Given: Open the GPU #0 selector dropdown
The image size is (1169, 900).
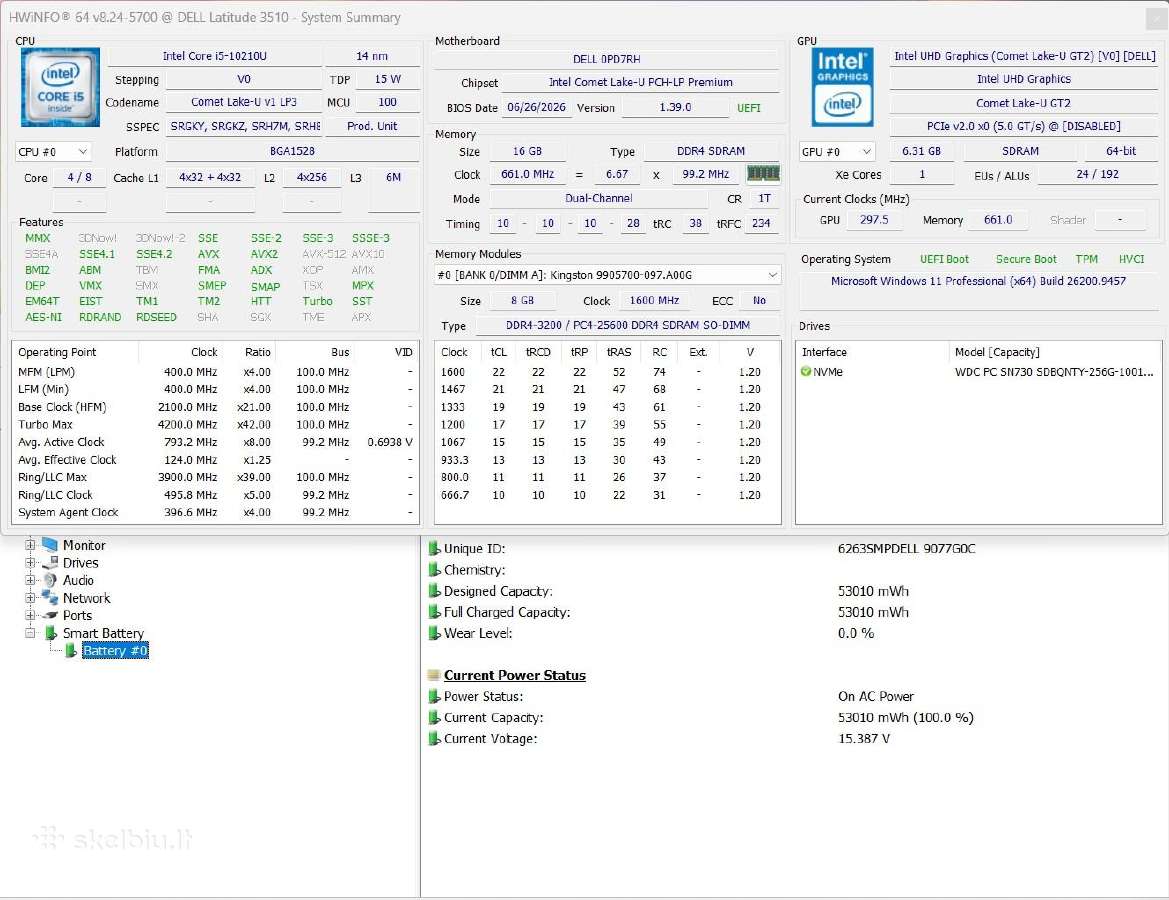Looking at the screenshot, I should pos(836,151).
